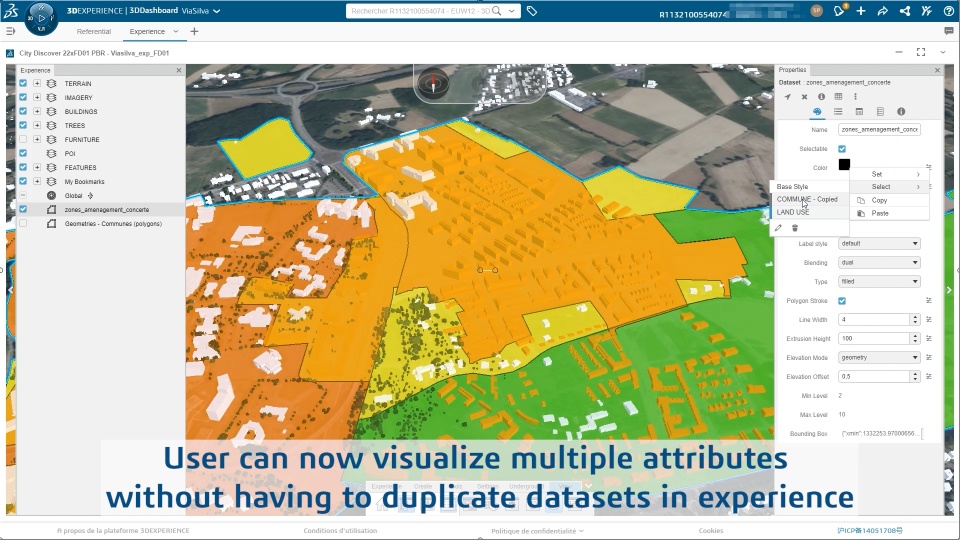Select the Referential tab
960x540 pixels.
click(94, 31)
